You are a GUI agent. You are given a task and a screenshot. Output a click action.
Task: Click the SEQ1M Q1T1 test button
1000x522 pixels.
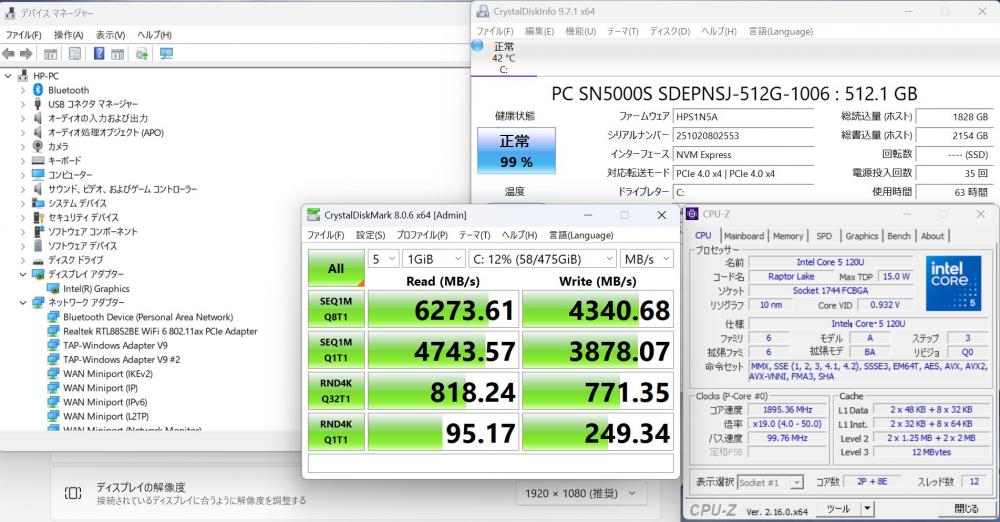coord(336,350)
